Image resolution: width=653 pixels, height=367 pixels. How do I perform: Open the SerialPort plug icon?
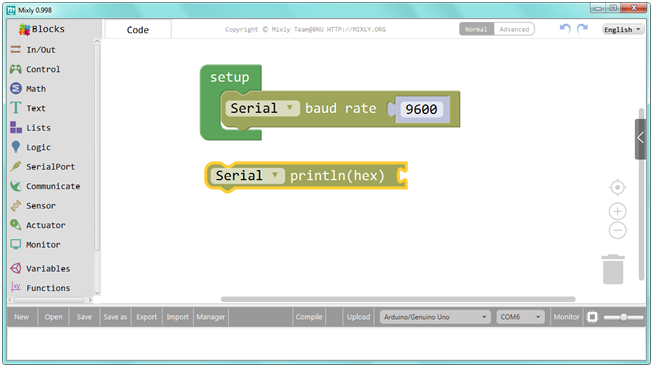[x=15, y=166]
